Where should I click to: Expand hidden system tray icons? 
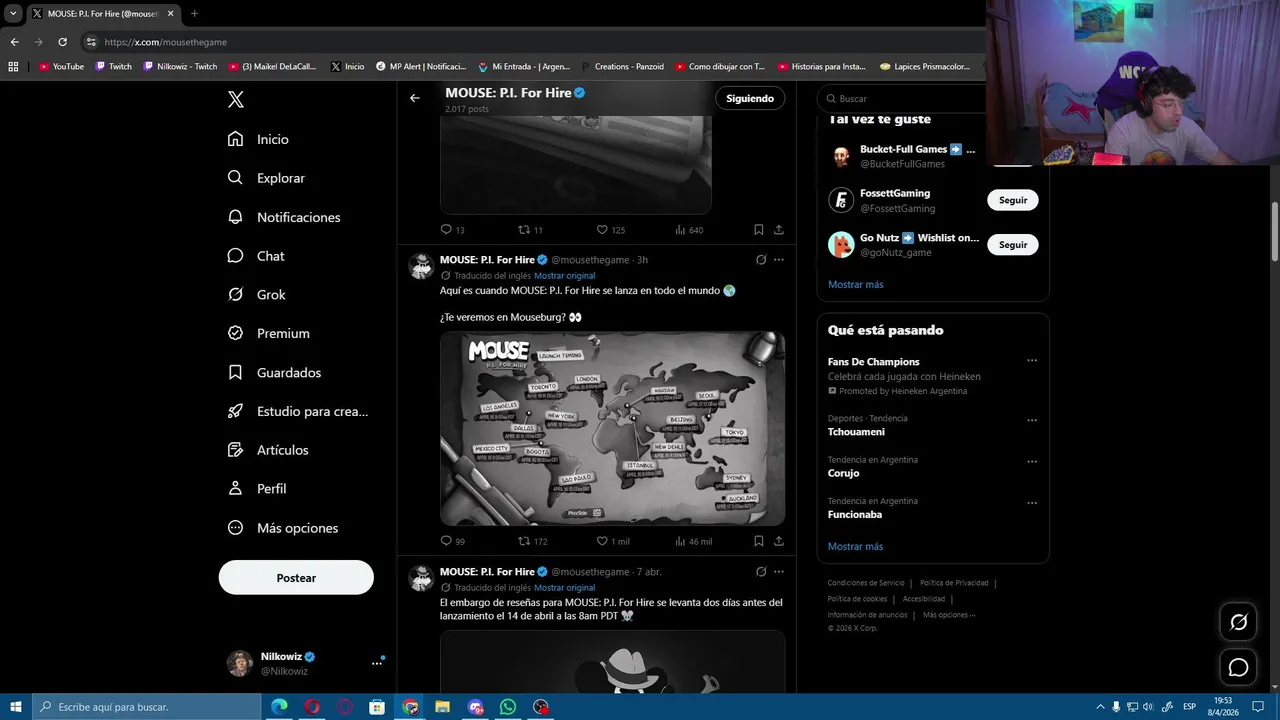pyautogui.click(x=1100, y=707)
